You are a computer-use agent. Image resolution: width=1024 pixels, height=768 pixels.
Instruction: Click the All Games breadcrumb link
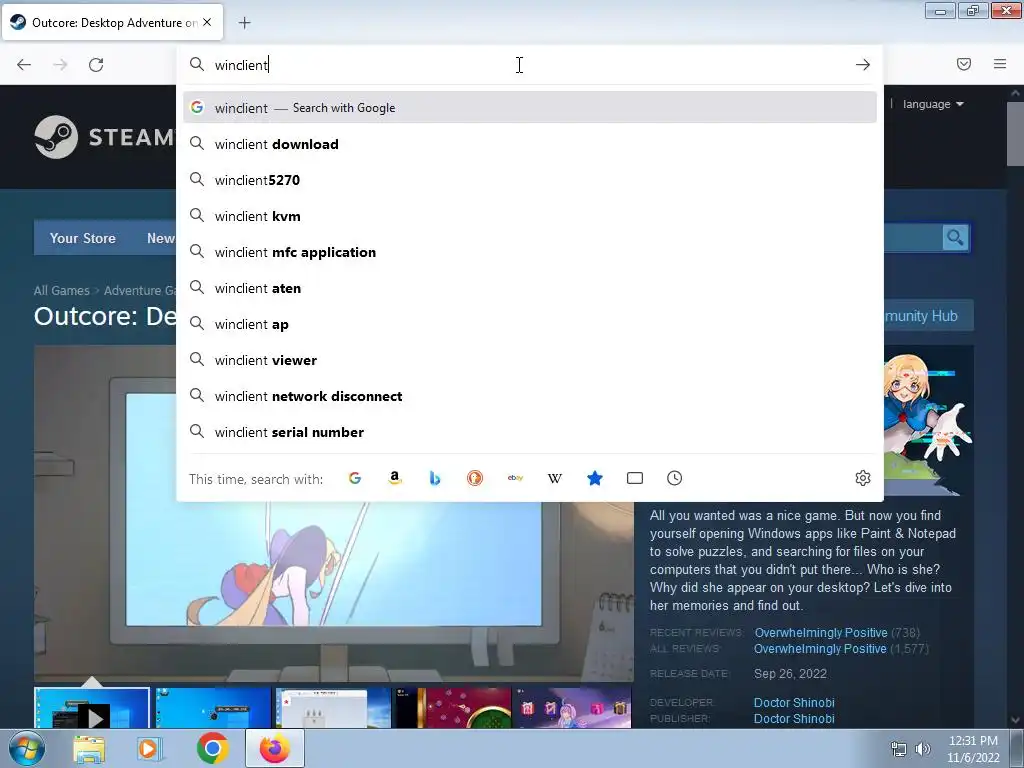61,291
